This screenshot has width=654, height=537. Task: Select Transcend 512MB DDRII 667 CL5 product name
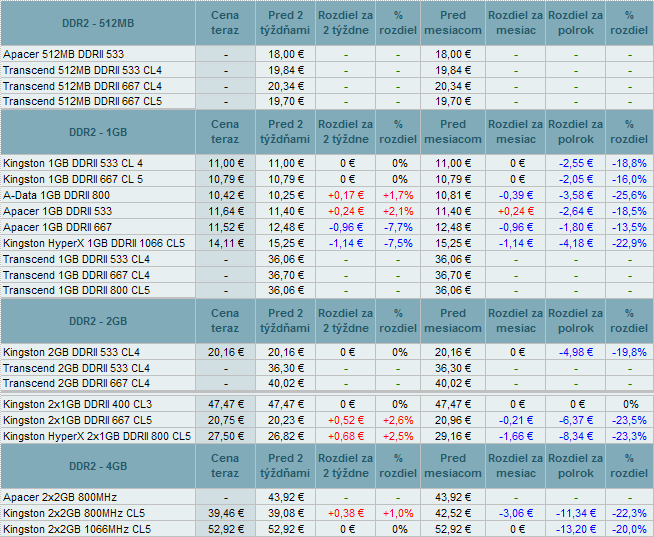82,101
